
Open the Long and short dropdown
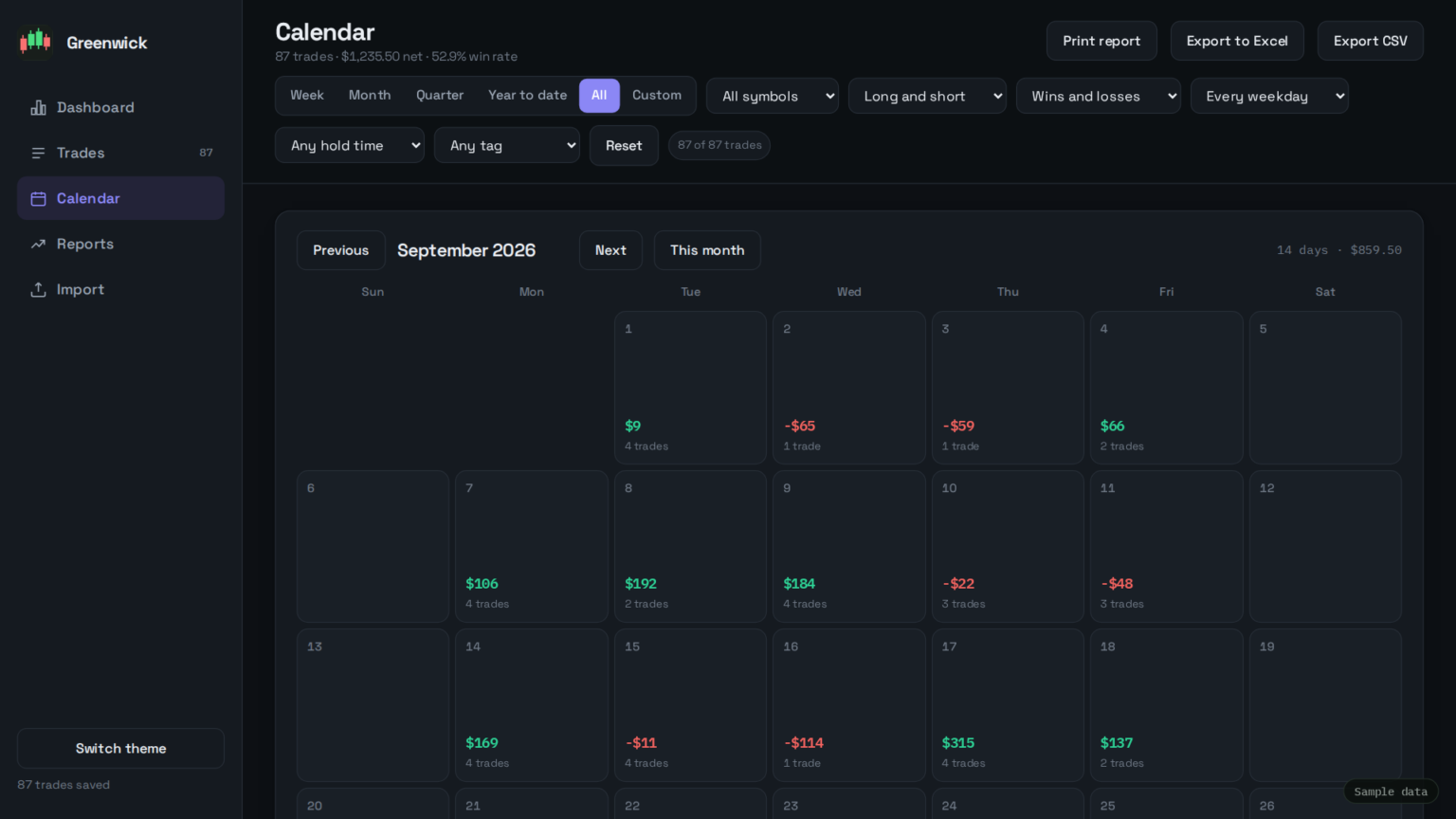[927, 96]
